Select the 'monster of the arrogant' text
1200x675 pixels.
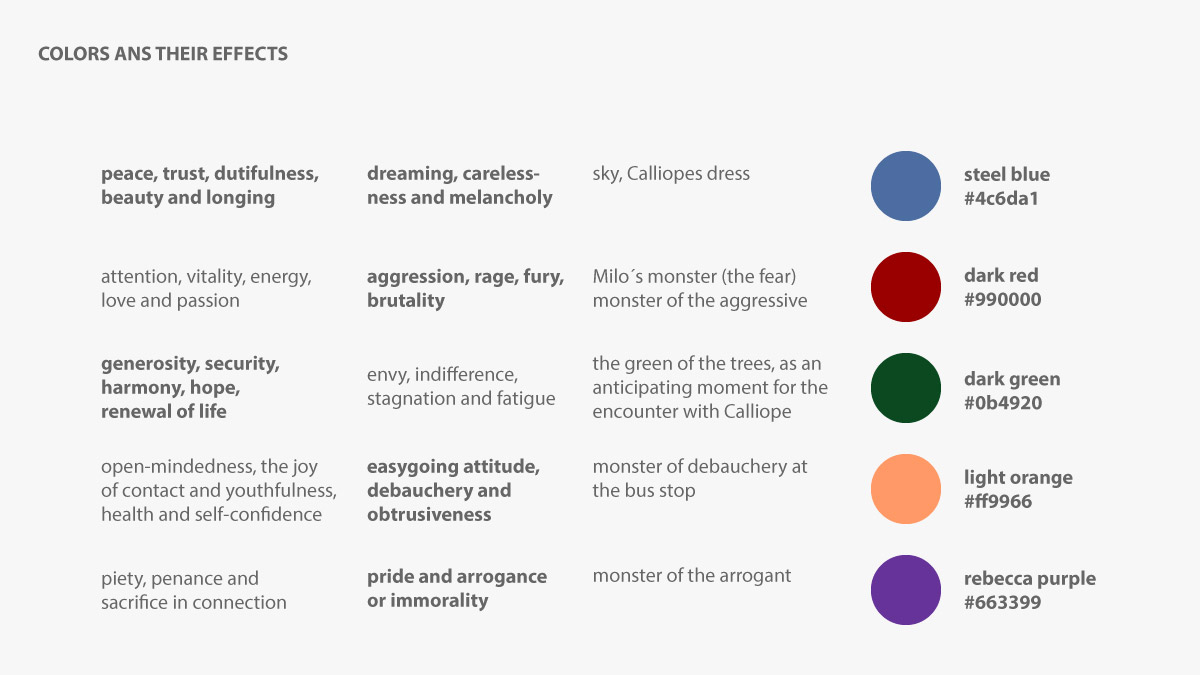(x=692, y=575)
